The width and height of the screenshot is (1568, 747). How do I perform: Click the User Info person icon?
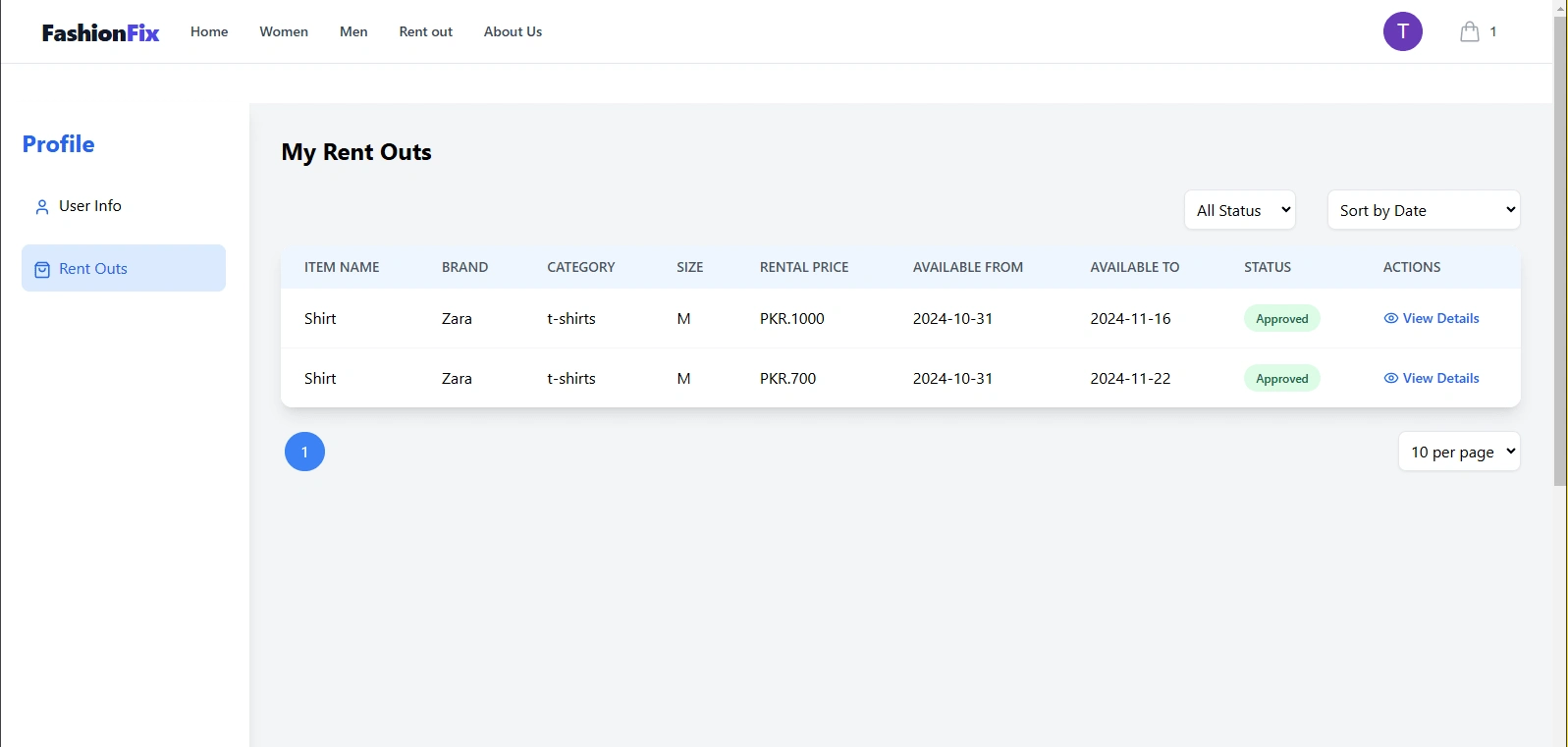(42, 207)
